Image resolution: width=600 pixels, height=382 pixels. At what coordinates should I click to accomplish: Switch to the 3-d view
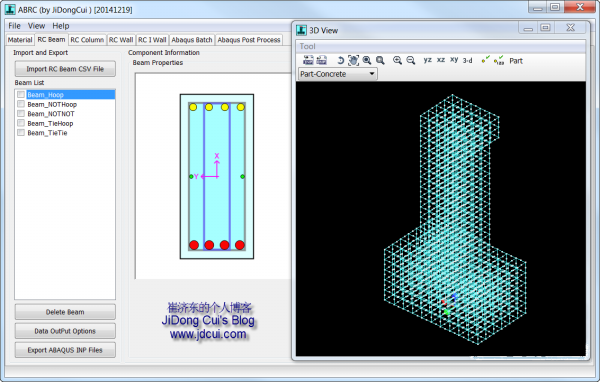coord(467,60)
